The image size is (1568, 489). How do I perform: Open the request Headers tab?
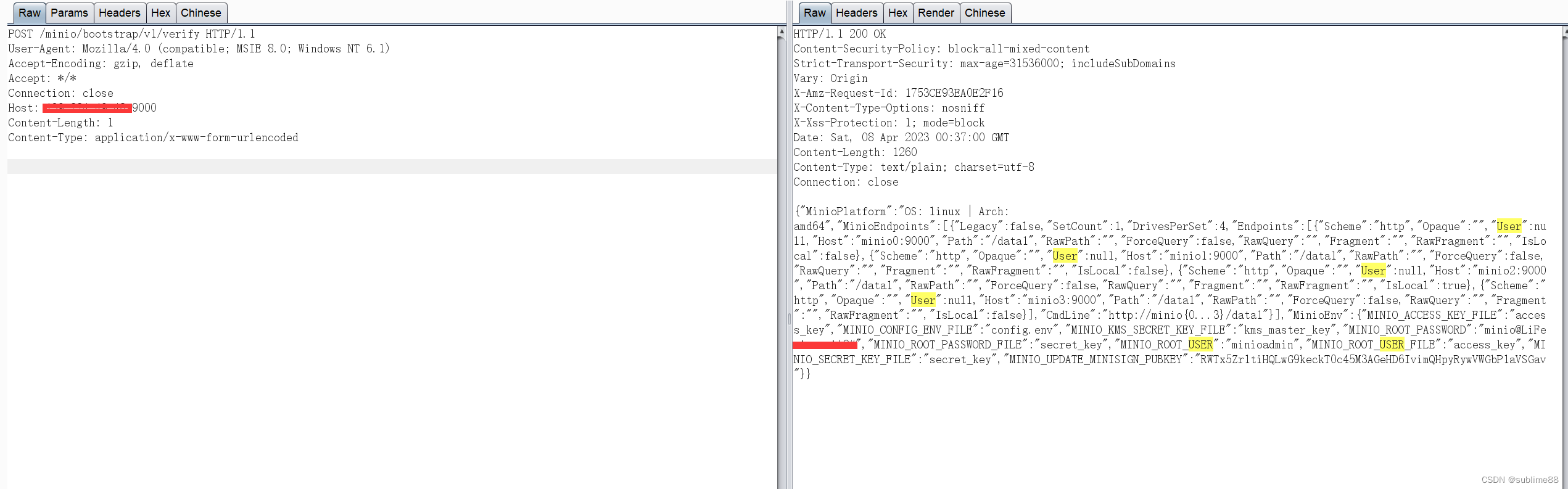pyautogui.click(x=120, y=13)
